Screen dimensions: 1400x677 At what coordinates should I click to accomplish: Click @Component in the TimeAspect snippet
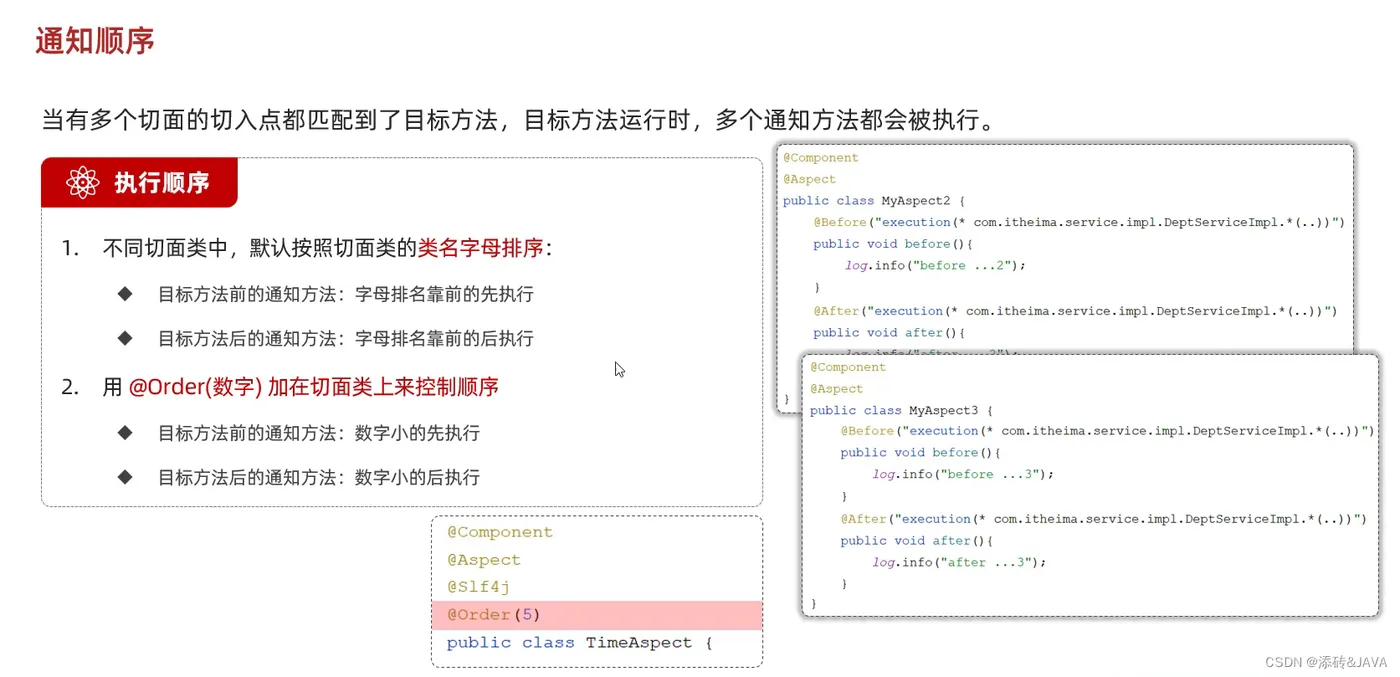click(x=500, y=532)
